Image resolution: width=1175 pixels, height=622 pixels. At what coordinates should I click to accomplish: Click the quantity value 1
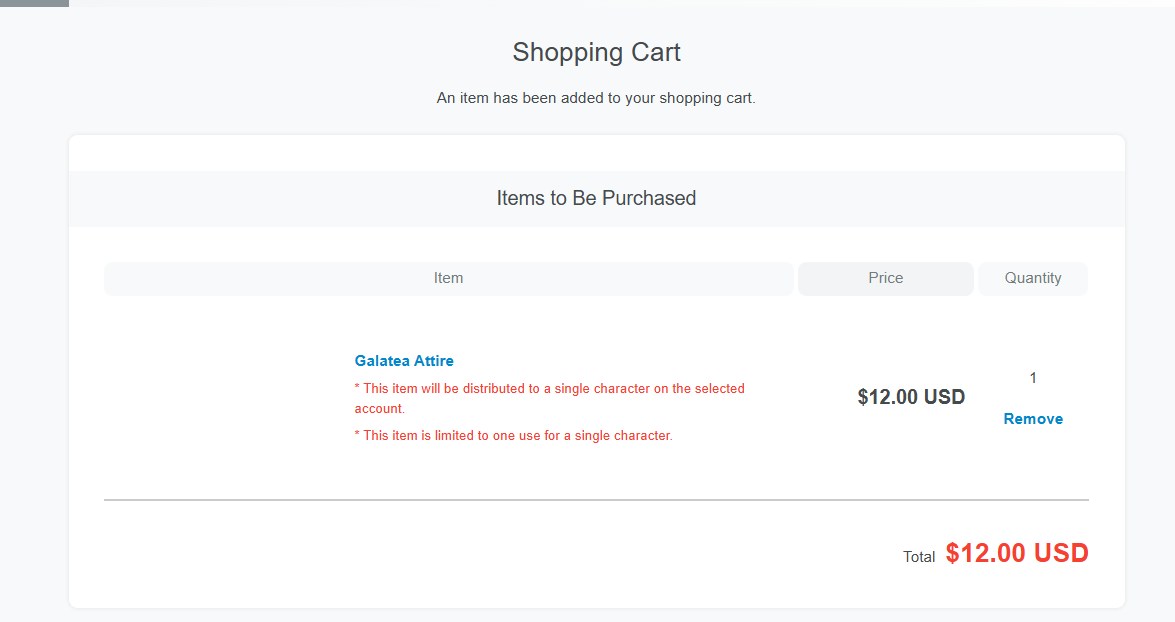point(1033,378)
